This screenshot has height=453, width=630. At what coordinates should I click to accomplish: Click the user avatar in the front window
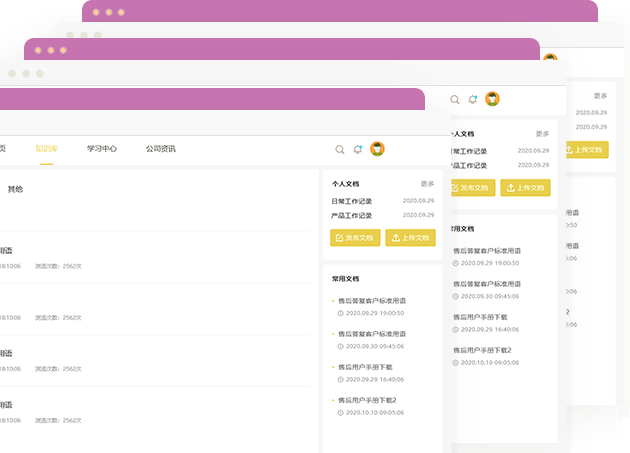(377, 149)
